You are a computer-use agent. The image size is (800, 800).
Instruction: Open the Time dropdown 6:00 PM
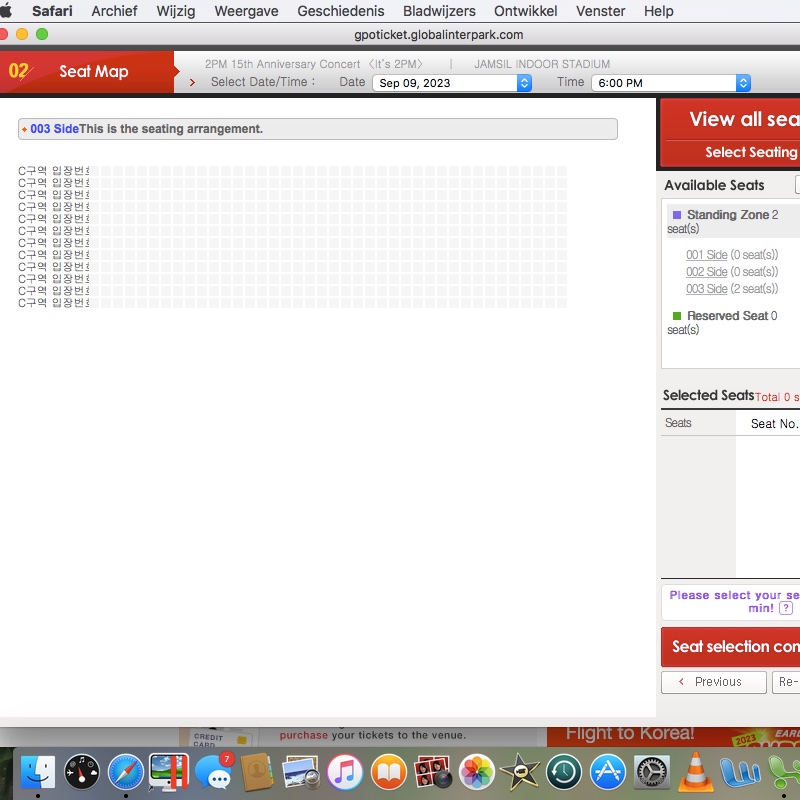(670, 83)
